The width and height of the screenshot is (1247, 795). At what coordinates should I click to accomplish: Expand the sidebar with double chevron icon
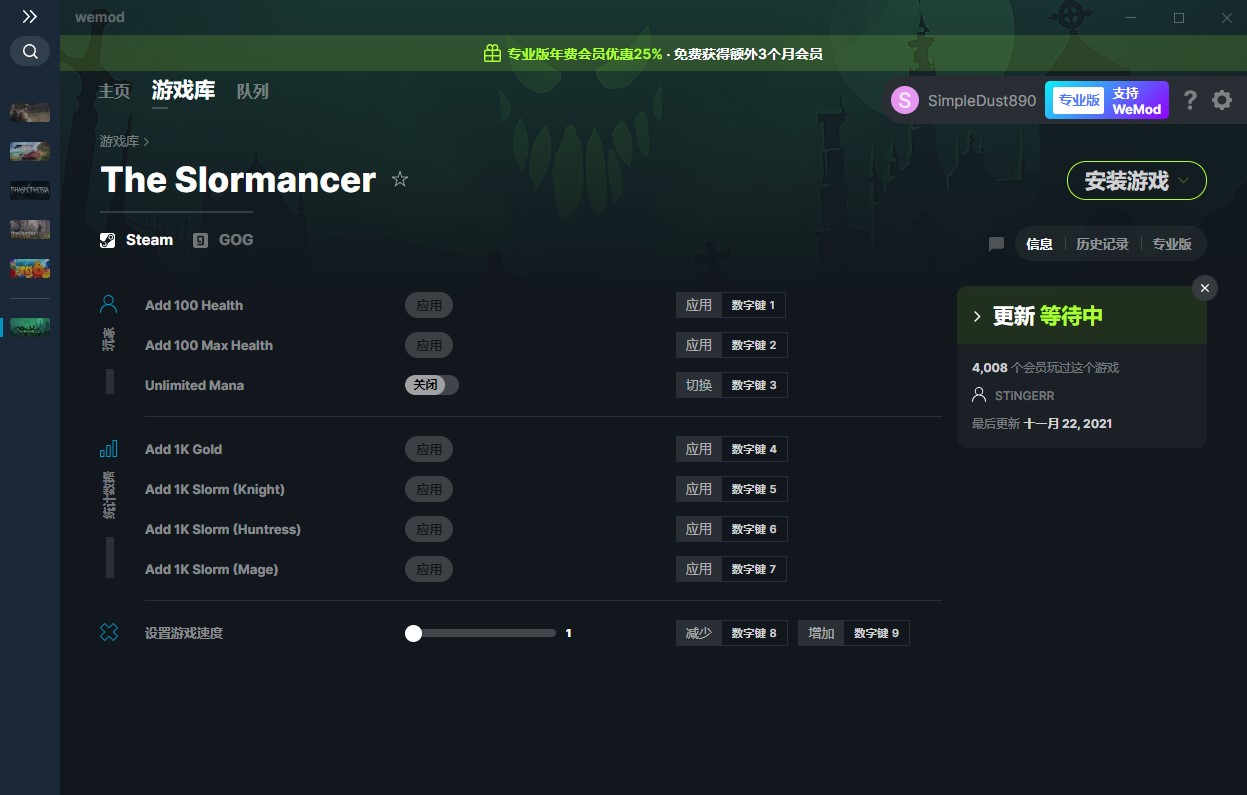[30, 17]
